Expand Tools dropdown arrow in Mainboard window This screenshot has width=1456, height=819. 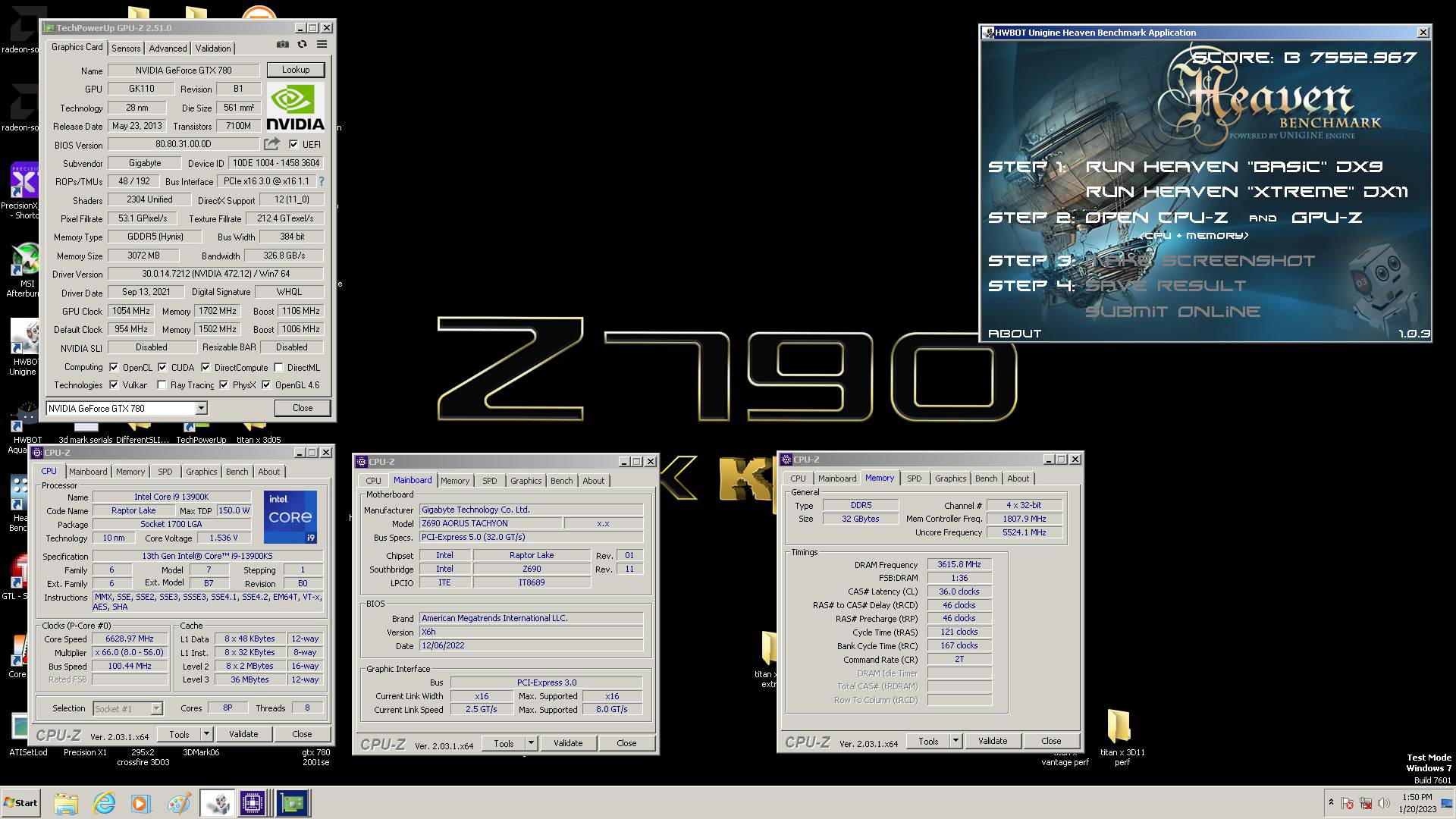[531, 743]
